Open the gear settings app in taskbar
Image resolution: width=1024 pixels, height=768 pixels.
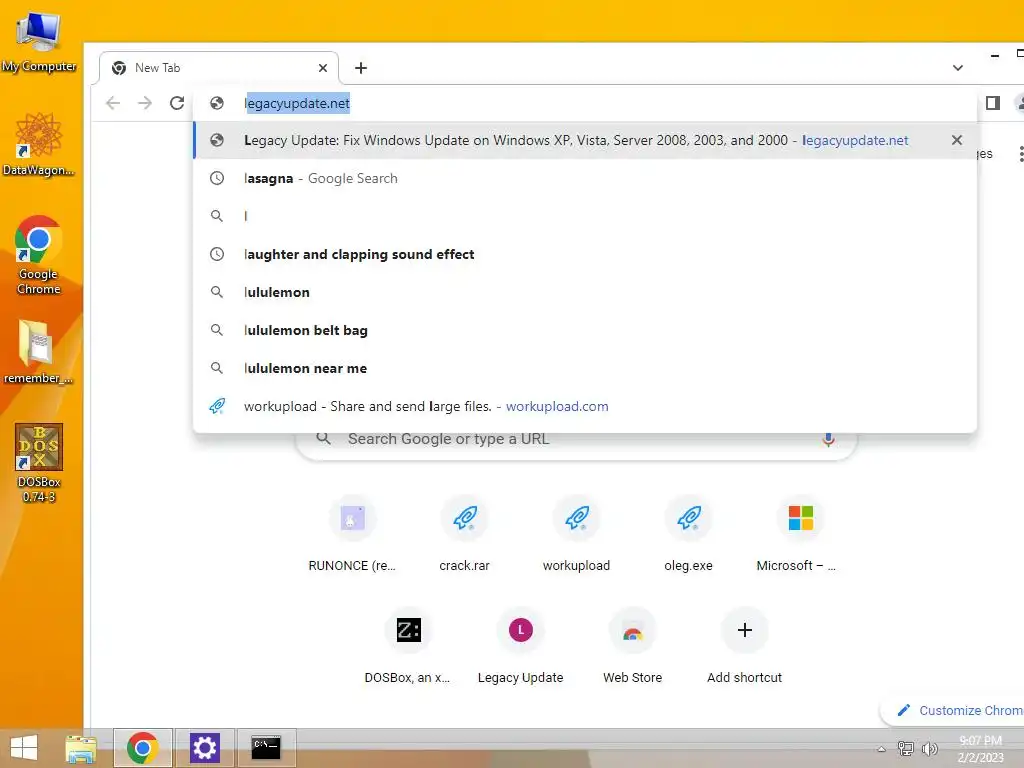pyautogui.click(x=204, y=748)
